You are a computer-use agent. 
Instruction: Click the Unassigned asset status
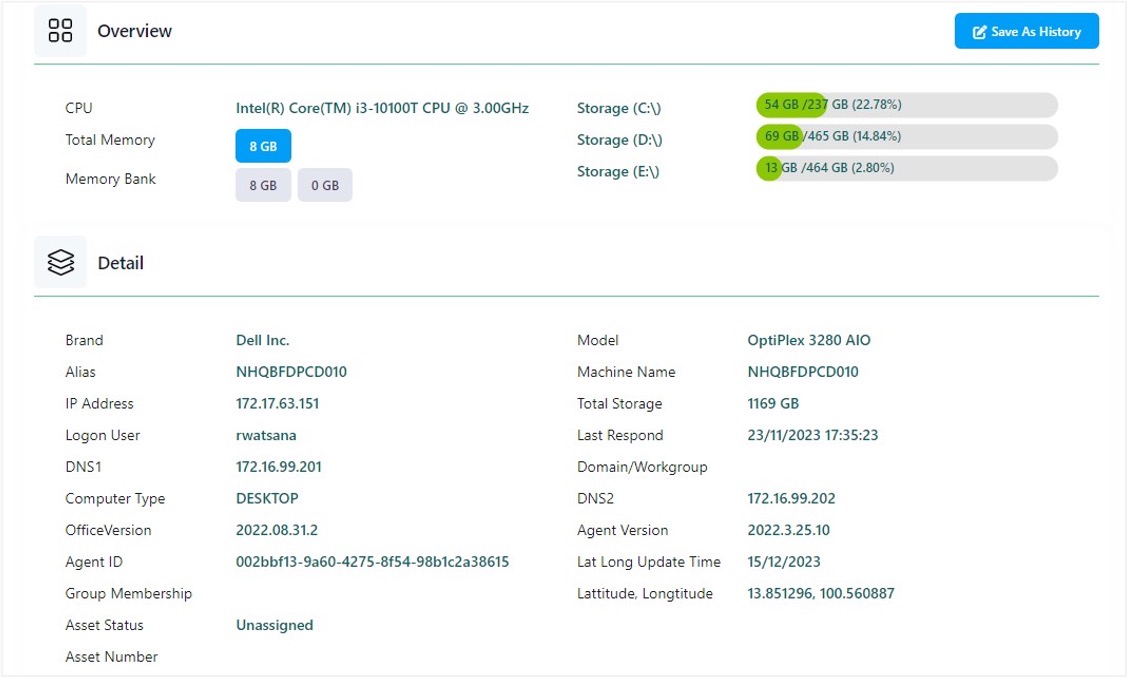coord(274,625)
